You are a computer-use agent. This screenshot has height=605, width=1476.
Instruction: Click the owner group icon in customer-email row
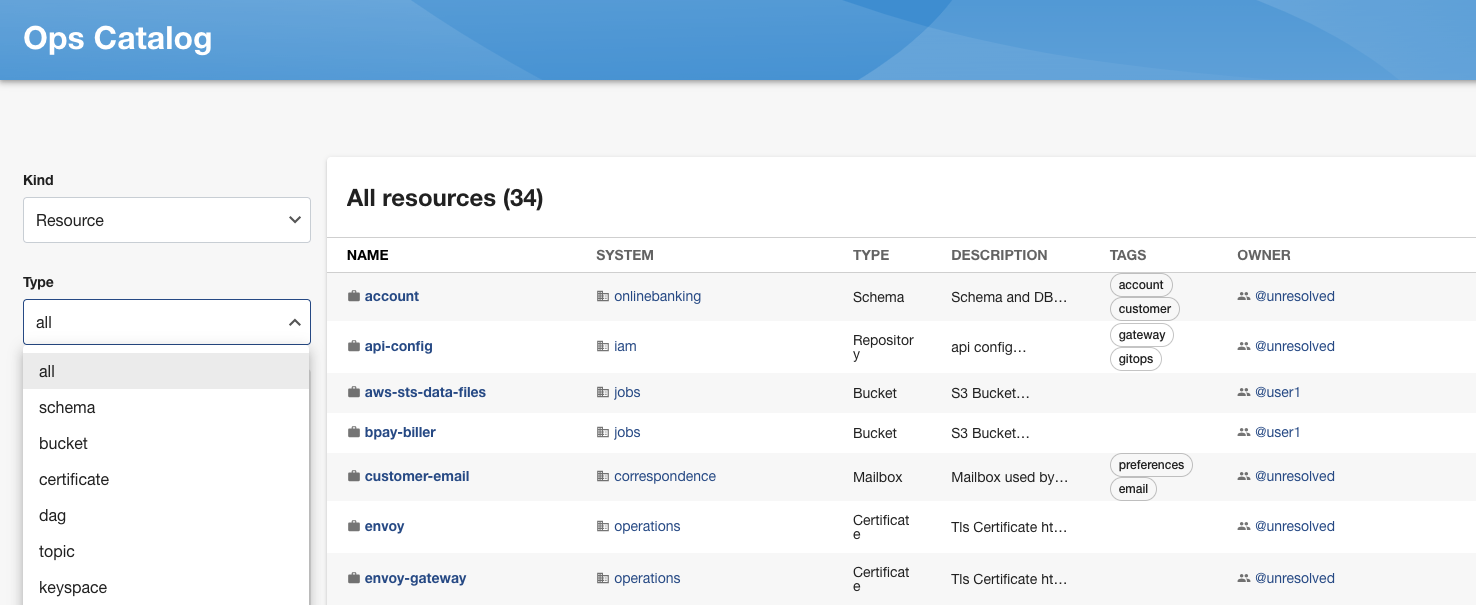(1244, 476)
